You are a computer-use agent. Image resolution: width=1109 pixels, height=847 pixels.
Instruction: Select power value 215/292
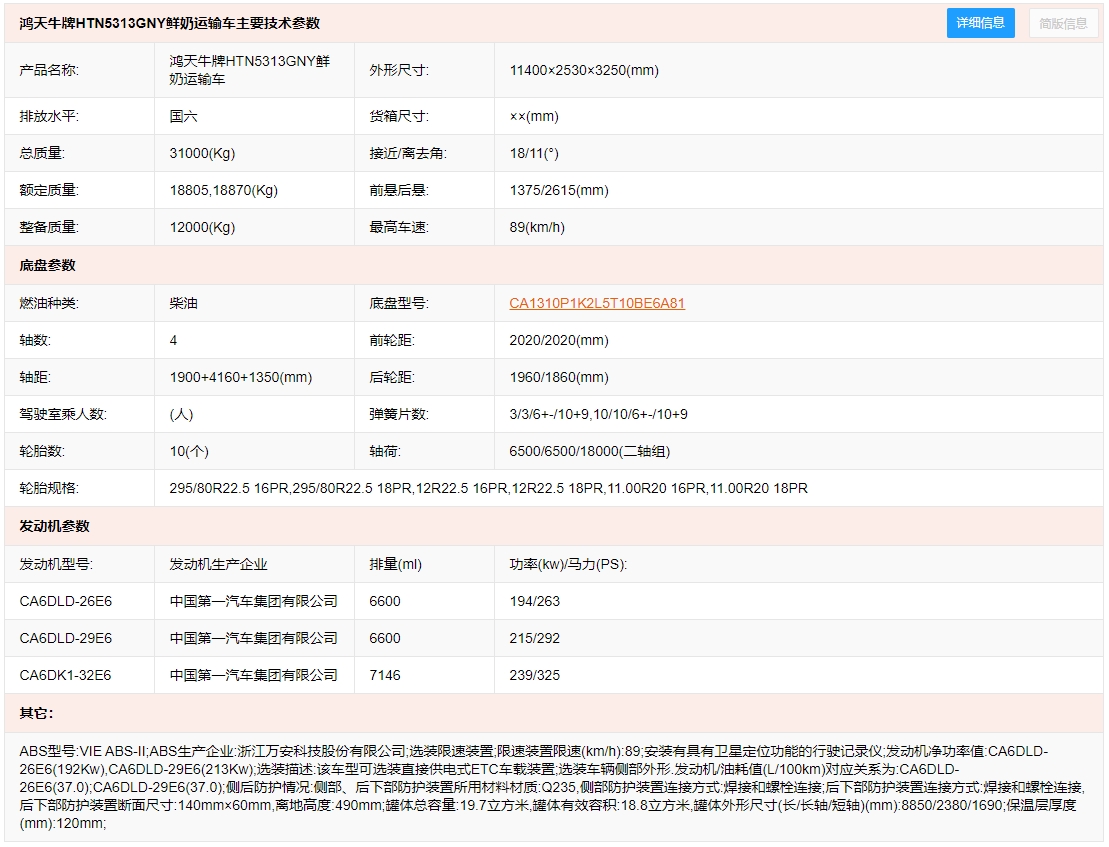[535, 638]
